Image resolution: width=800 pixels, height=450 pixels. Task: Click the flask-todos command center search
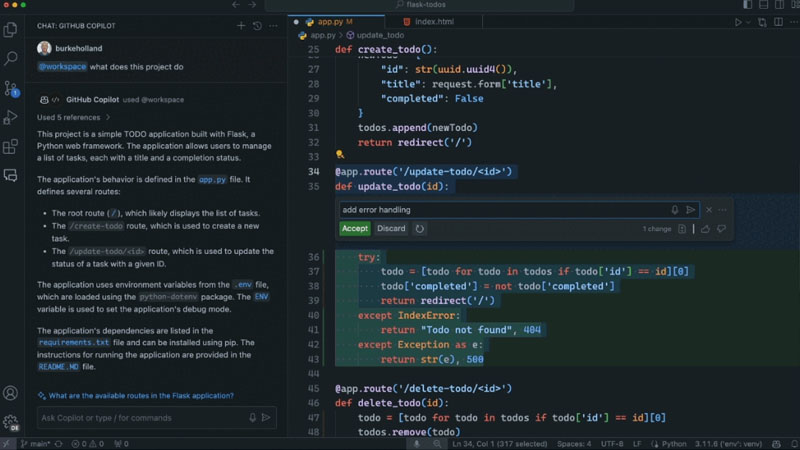420,5
